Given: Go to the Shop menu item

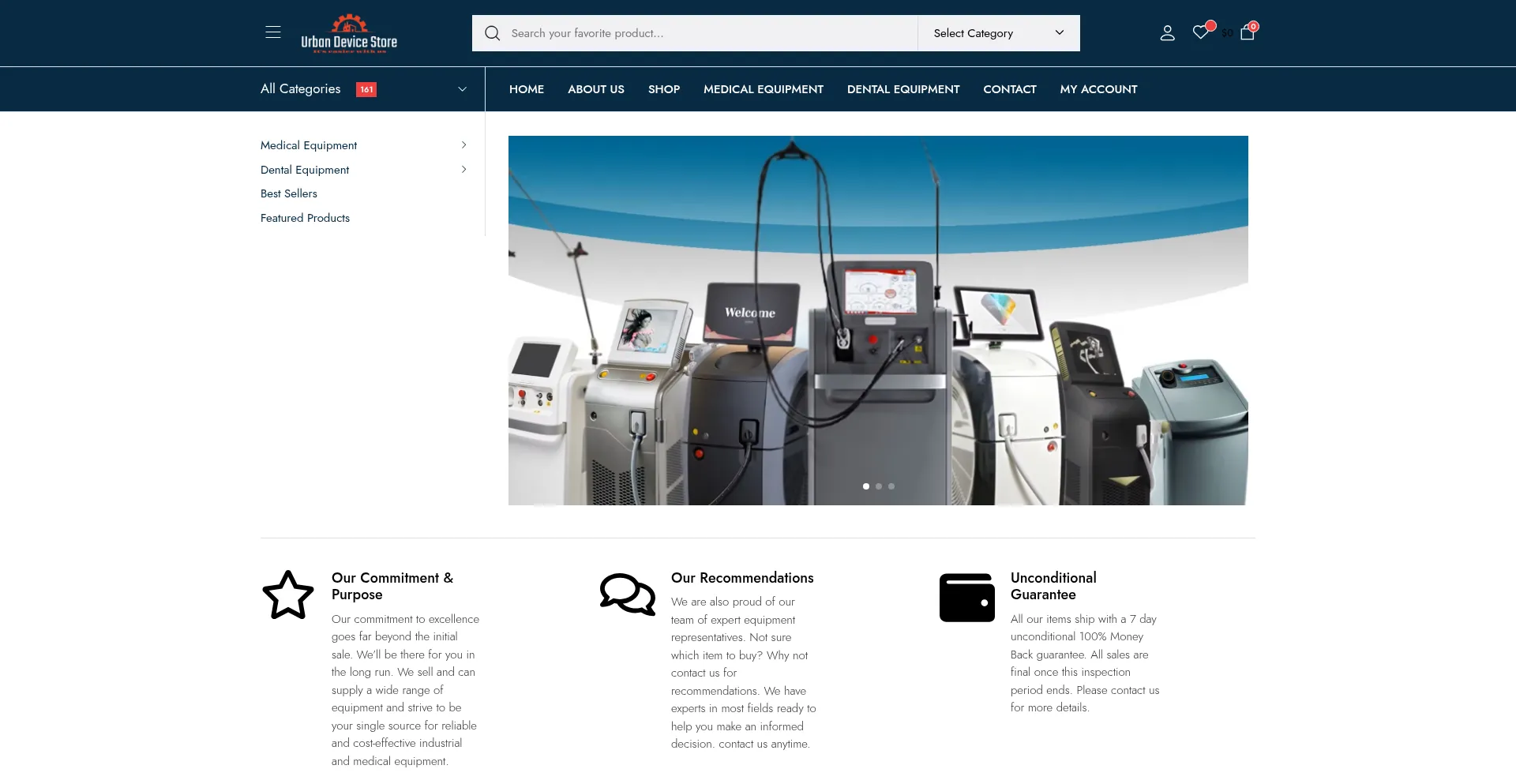Looking at the screenshot, I should click(664, 89).
